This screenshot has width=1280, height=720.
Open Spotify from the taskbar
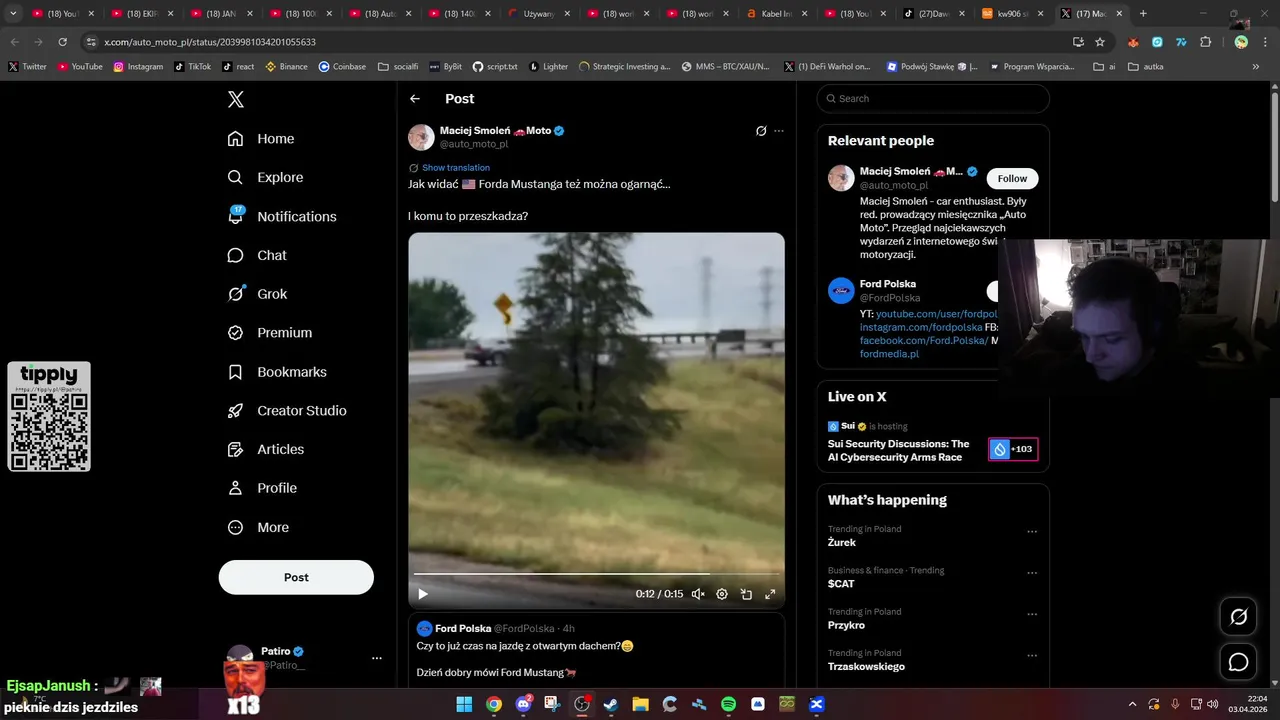tap(729, 704)
